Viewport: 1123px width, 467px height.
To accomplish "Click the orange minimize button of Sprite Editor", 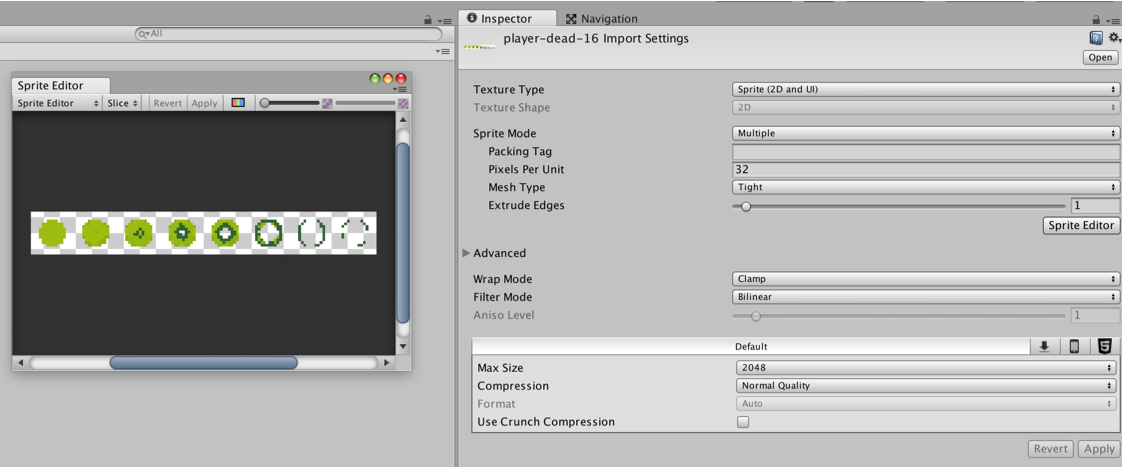I will 388,79.
